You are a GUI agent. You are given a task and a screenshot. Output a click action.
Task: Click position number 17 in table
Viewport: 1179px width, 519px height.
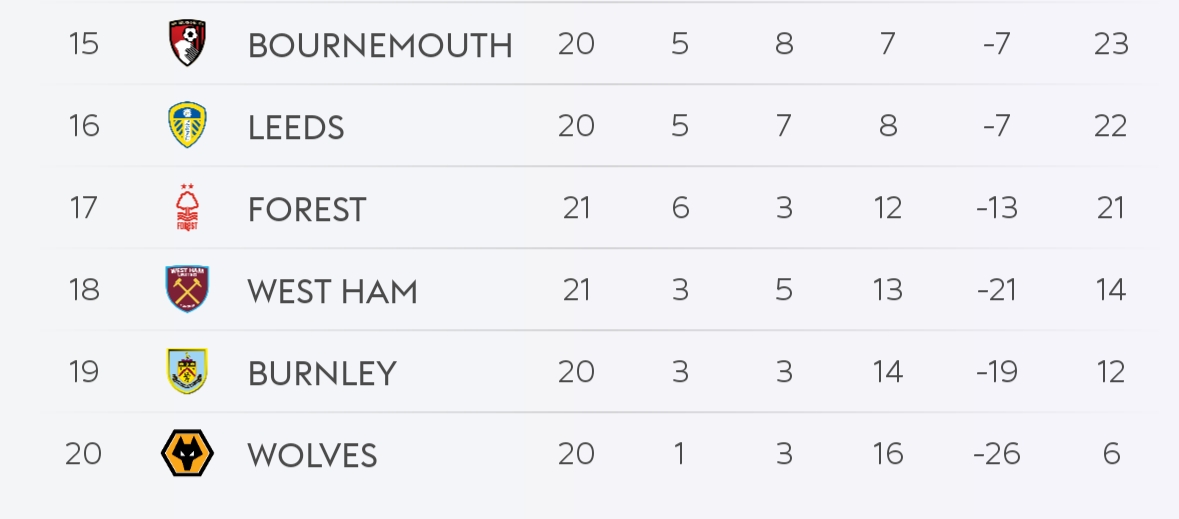coord(84,208)
